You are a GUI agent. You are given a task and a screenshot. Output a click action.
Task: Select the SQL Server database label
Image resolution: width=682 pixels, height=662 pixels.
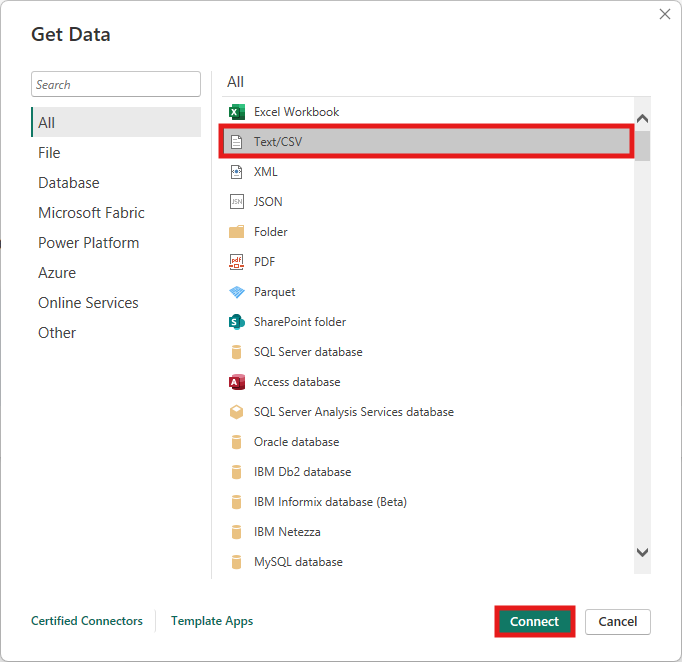click(308, 352)
